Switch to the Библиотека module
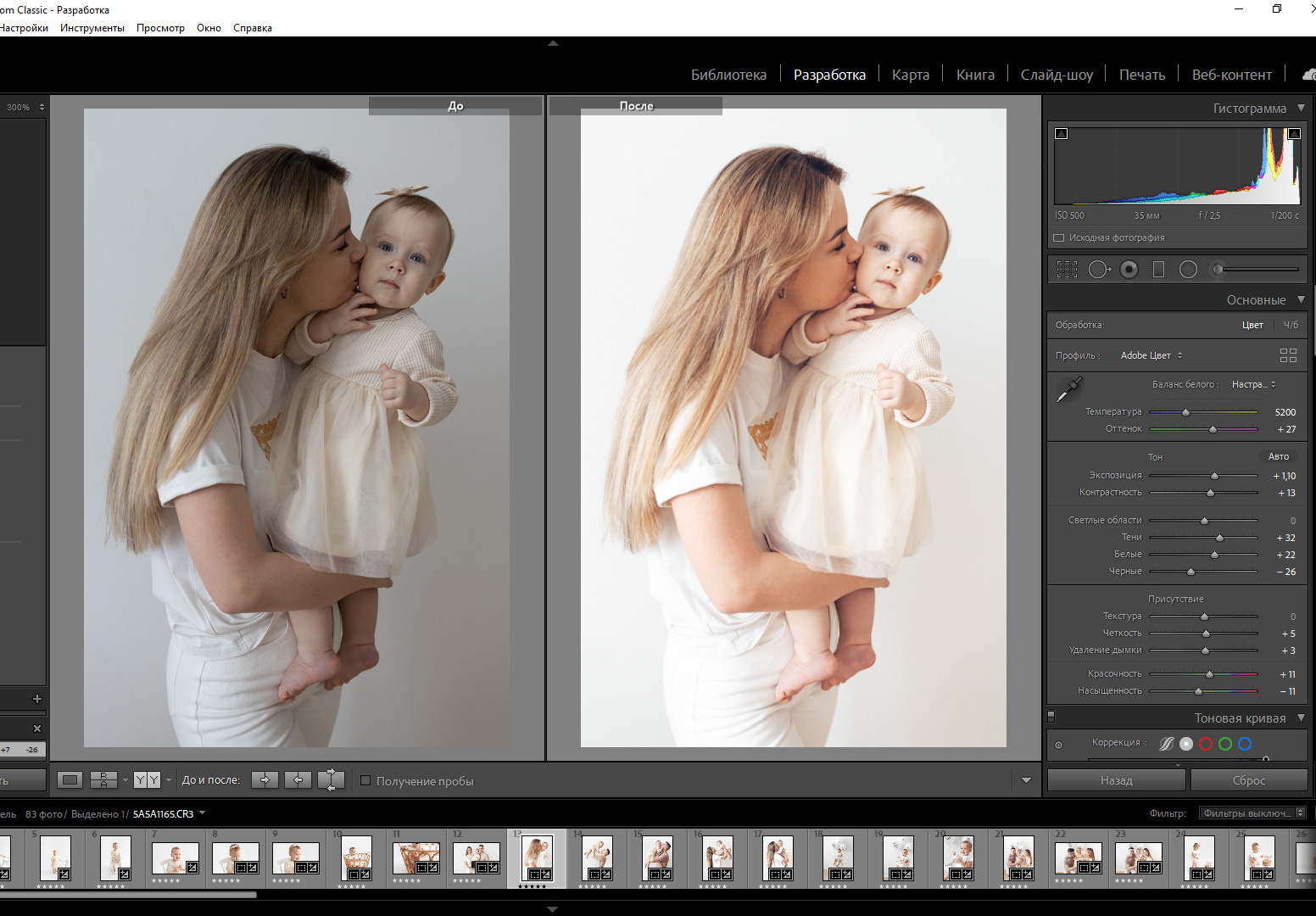This screenshot has width=1316, height=916. pyautogui.click(x=728, y=75)
